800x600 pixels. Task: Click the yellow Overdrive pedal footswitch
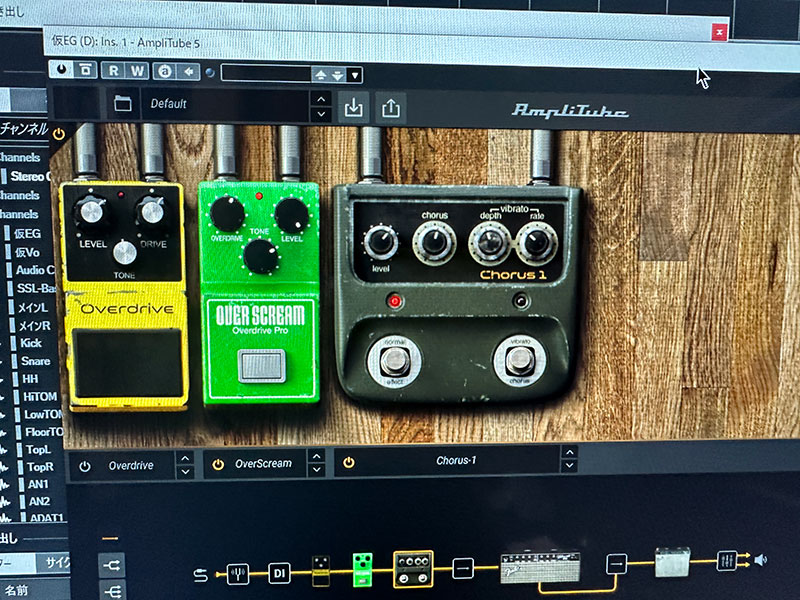128,363
